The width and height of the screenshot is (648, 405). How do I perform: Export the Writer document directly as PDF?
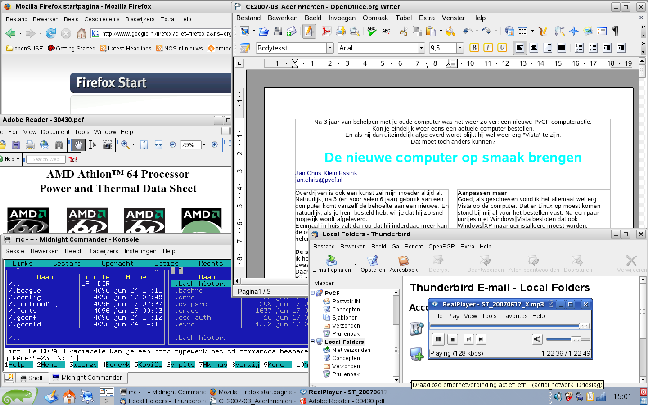326,31
